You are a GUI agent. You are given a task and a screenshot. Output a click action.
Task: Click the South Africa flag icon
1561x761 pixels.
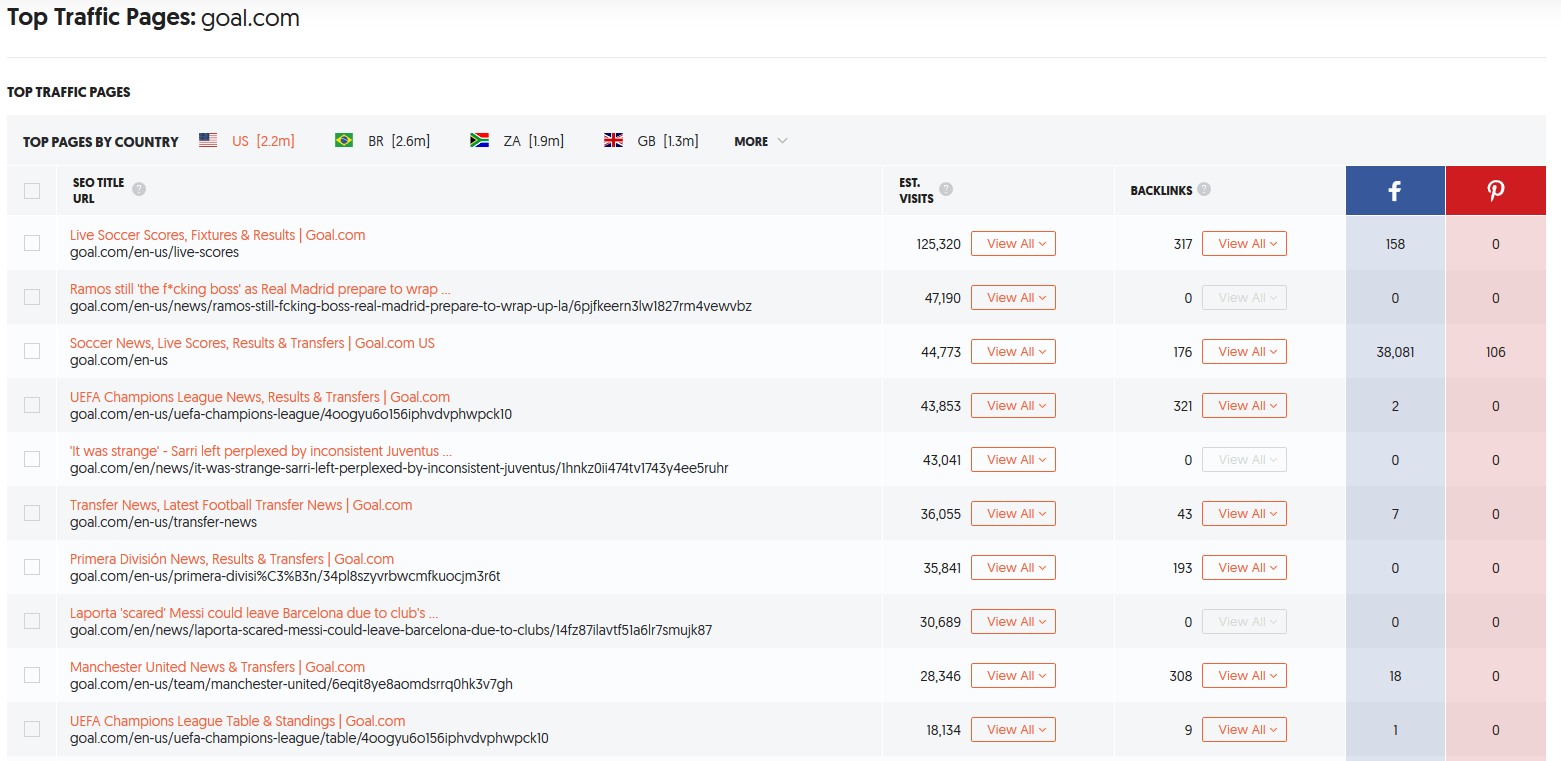coord(479,141)
